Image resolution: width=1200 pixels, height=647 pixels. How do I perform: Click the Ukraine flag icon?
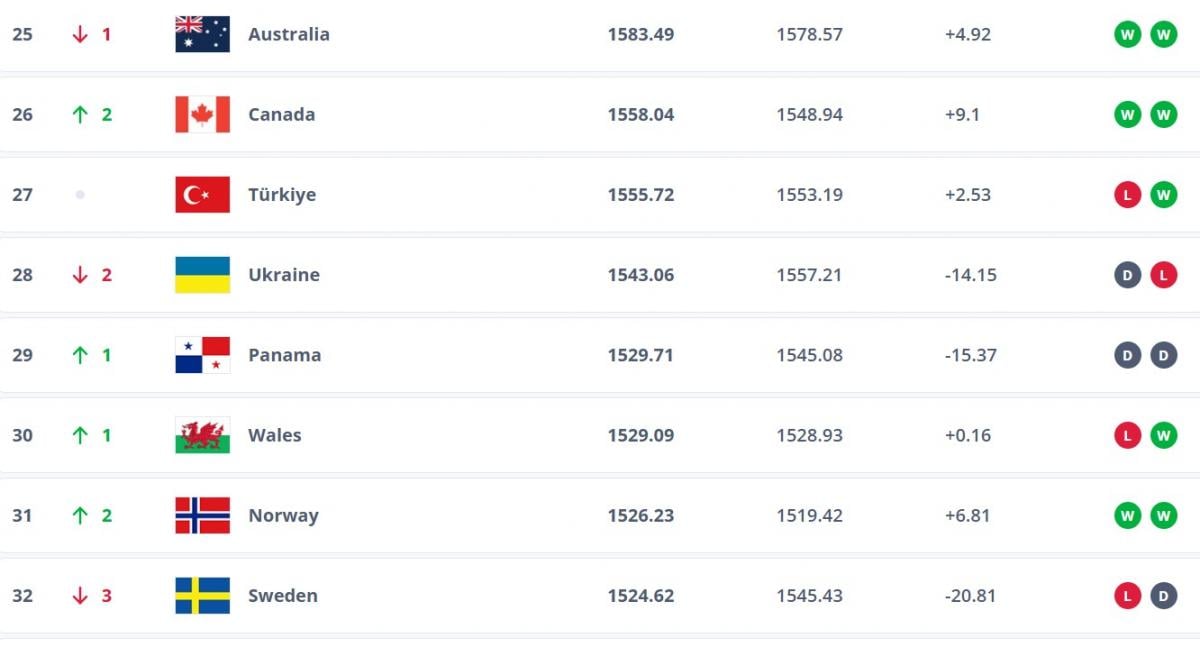[202, 274]
